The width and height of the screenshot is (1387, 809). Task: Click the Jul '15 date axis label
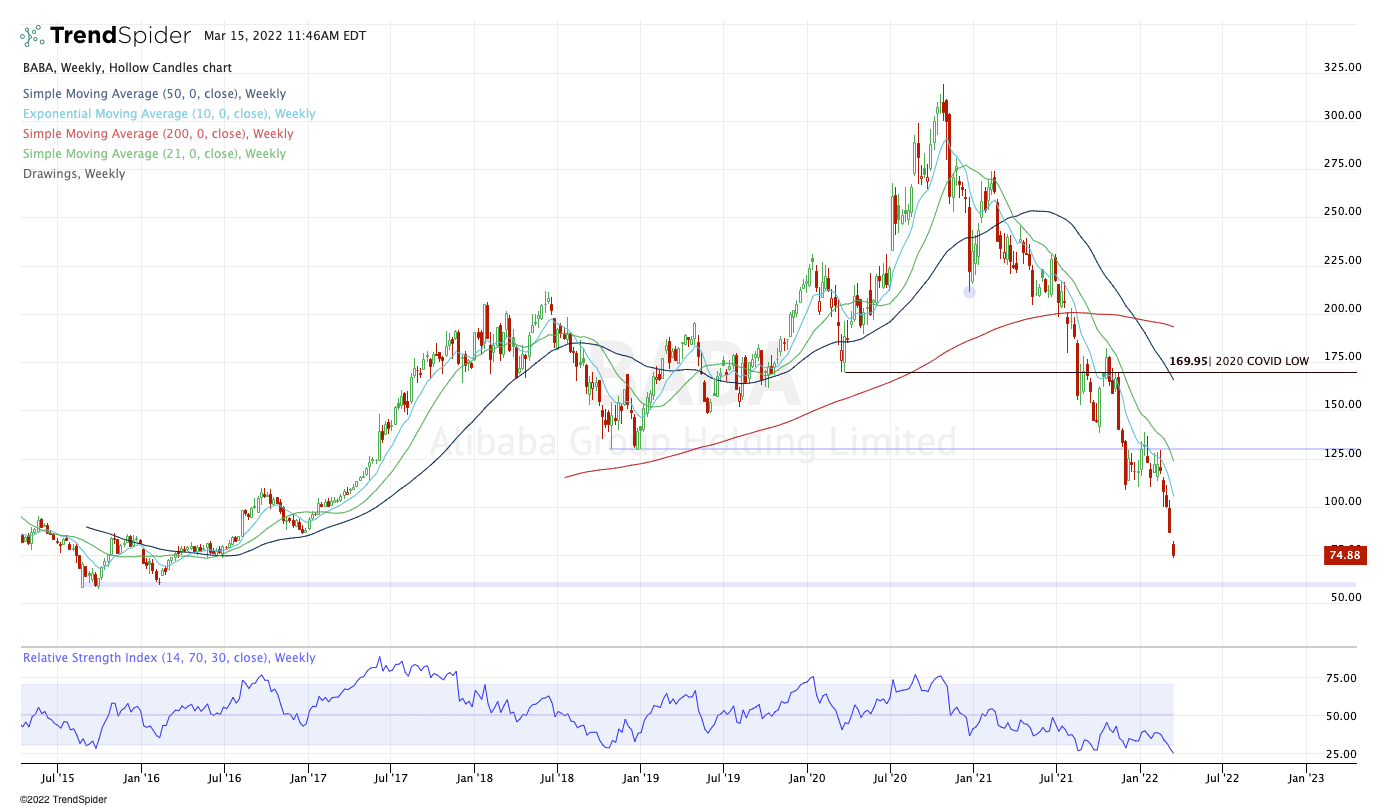click(58, 776)
